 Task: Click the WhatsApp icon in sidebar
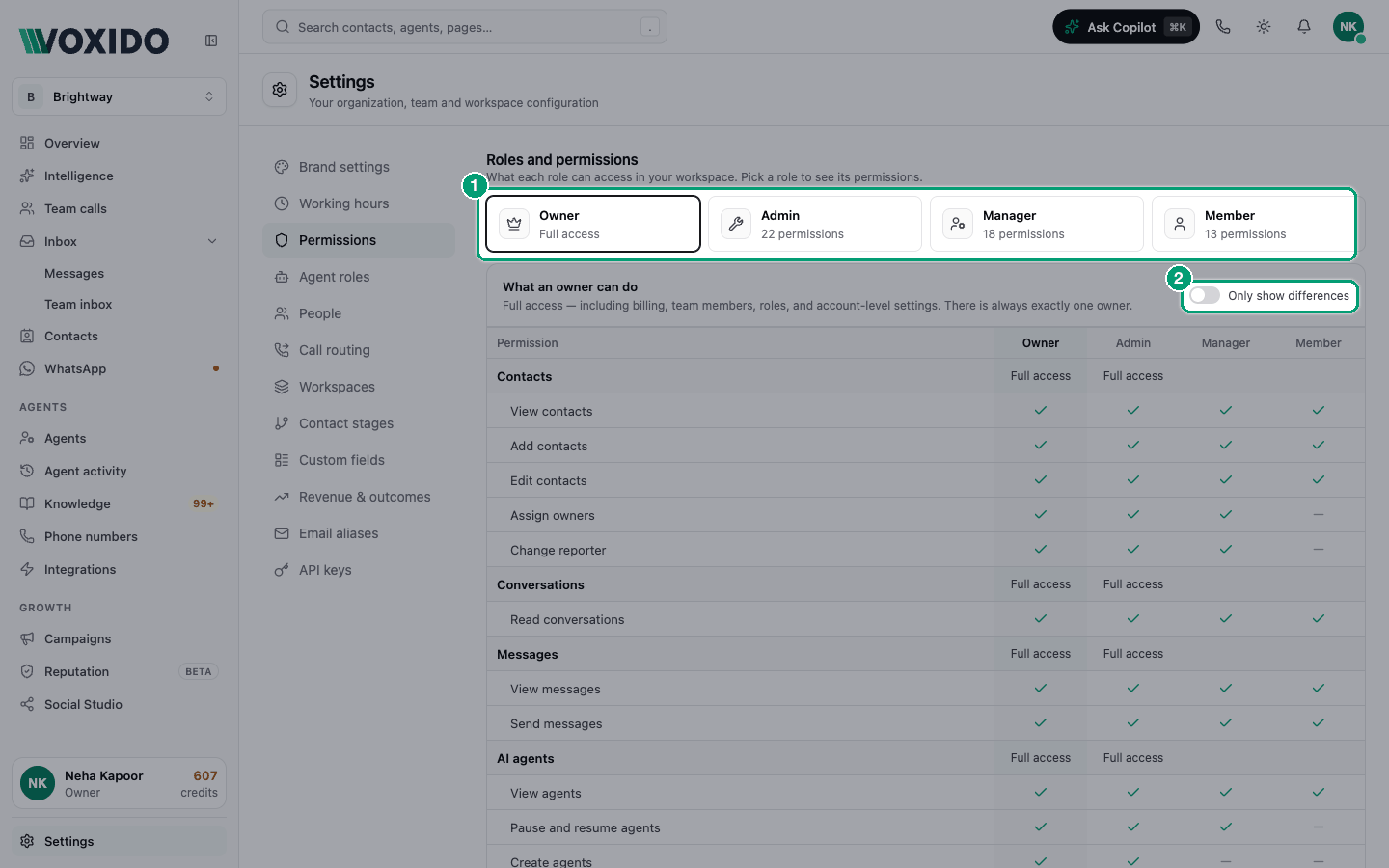27,368
